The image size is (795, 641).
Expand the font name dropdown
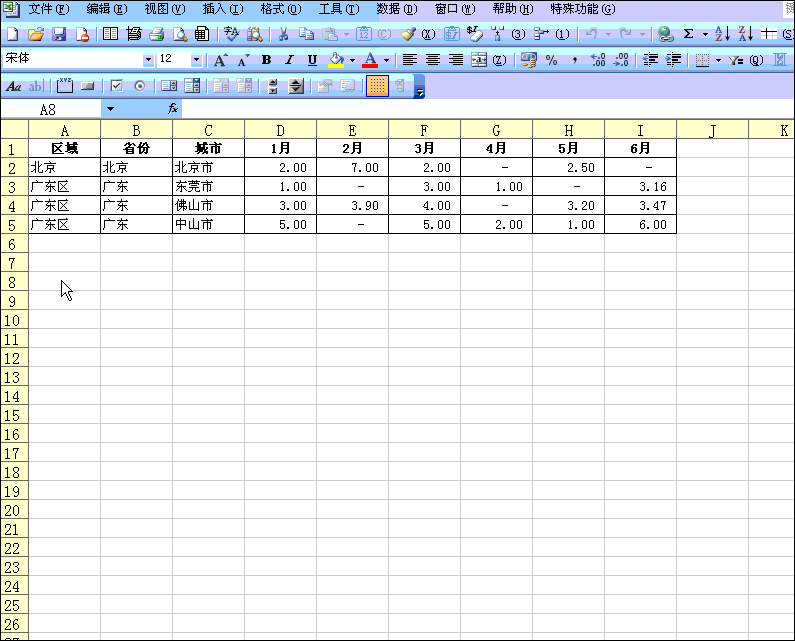click(x=149, y=60)
